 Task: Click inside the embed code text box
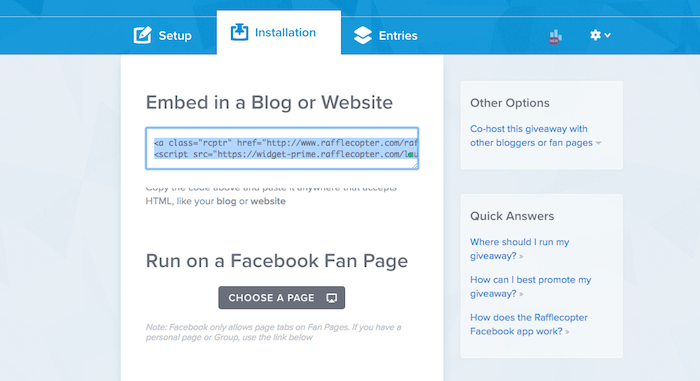coord(282,148)
